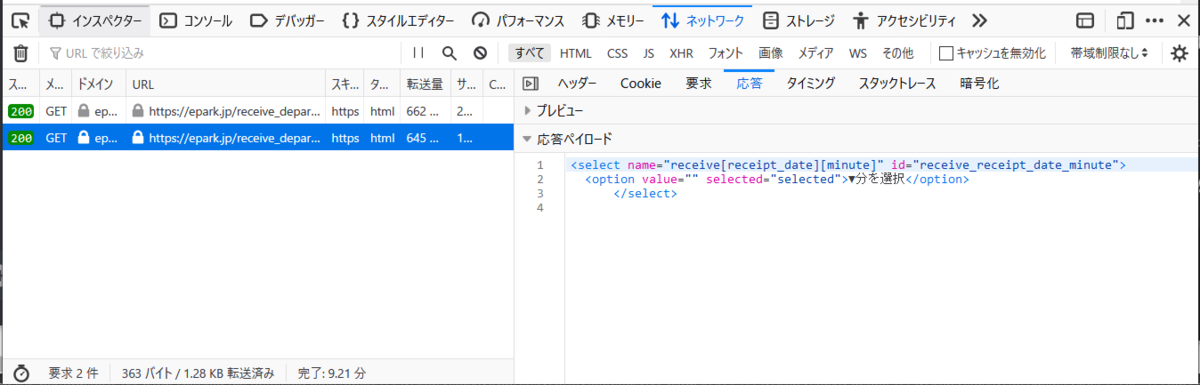This screenshot has width=1200, height=385.
Task: Open the ヘッダー details tab
Action: click(577, 84)
